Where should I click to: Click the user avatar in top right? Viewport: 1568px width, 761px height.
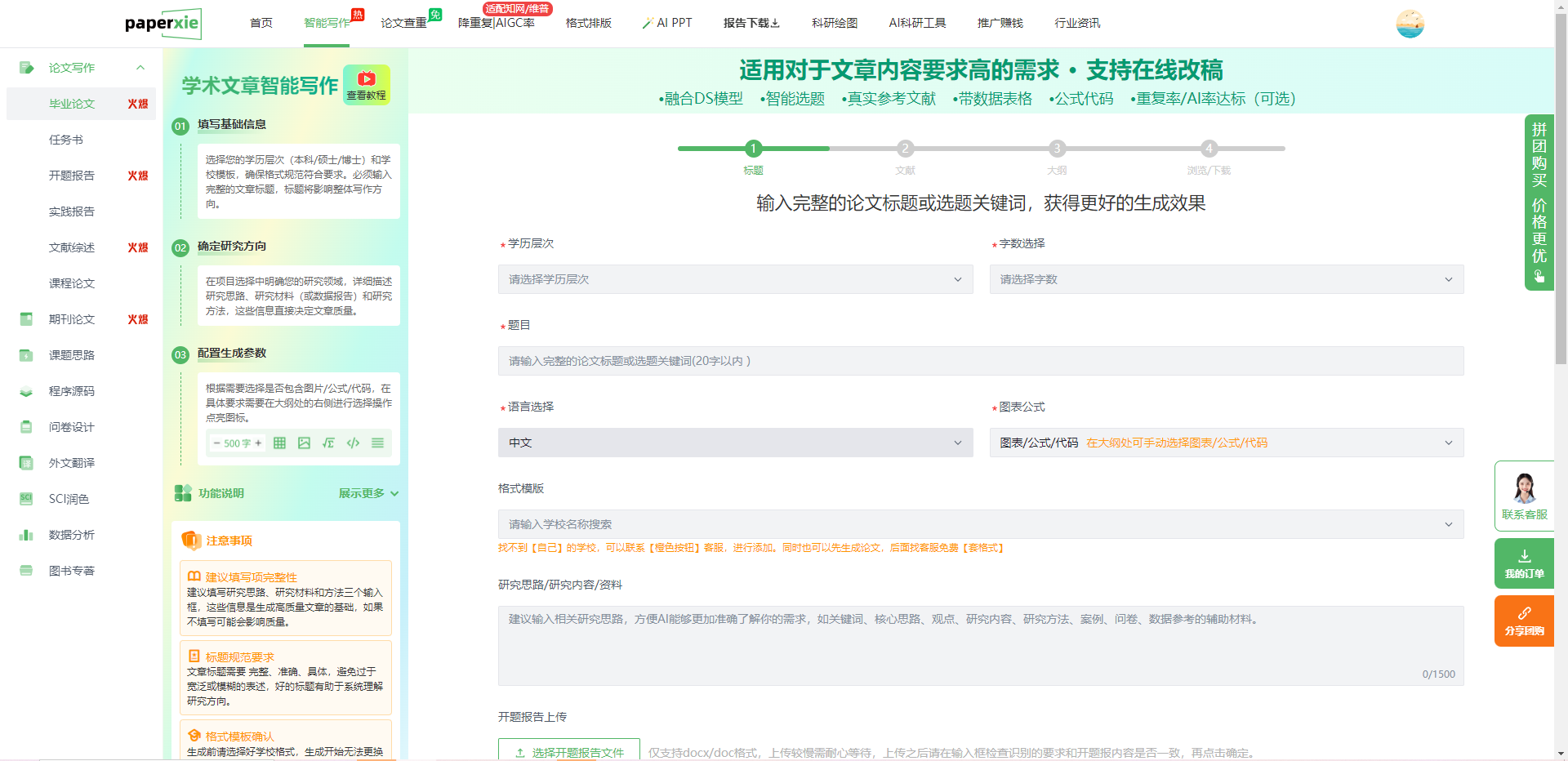coord(1410,24)
